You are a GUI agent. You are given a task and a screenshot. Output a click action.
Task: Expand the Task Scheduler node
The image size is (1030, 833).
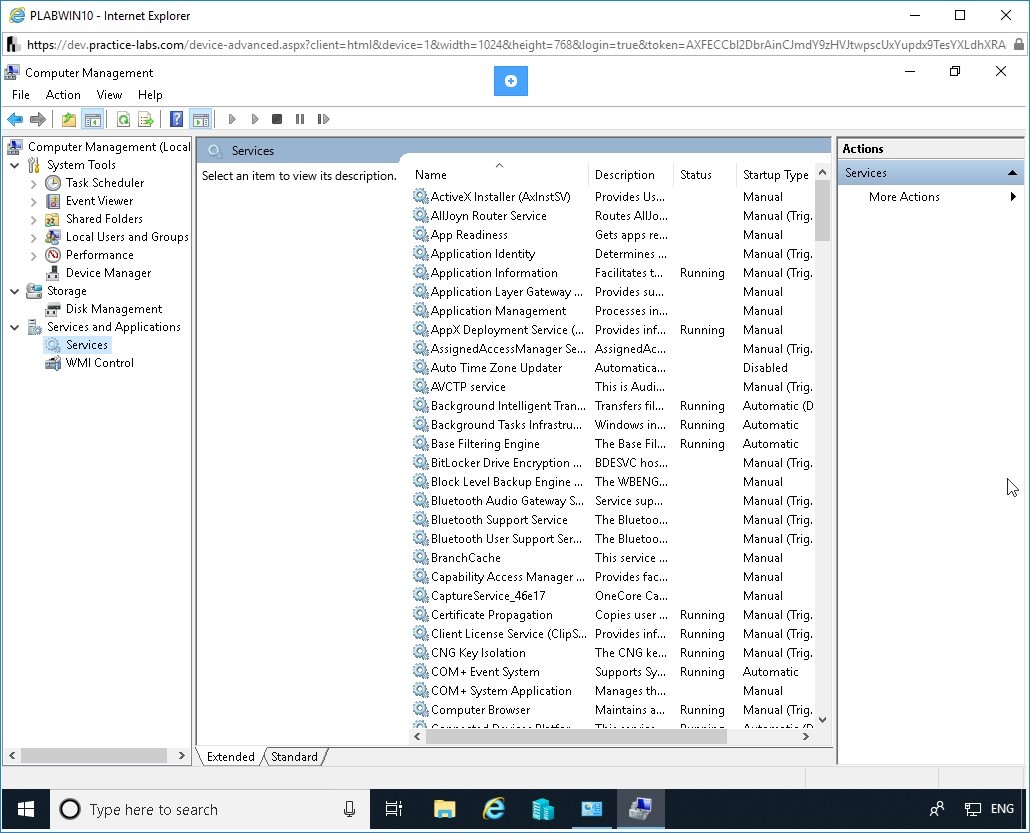34,183
